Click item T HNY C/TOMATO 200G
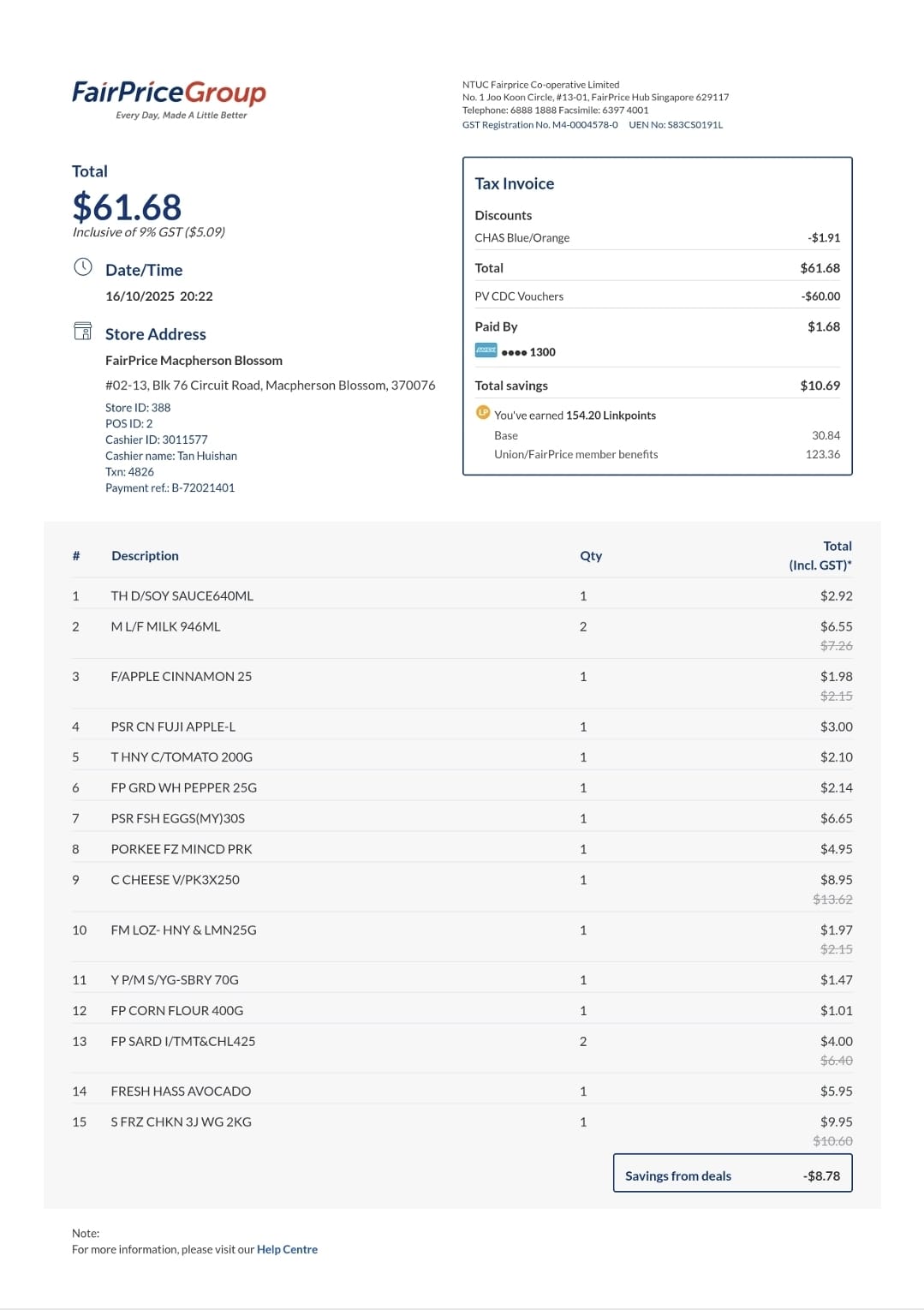924x1310 pixels. [x=182, y=757]
